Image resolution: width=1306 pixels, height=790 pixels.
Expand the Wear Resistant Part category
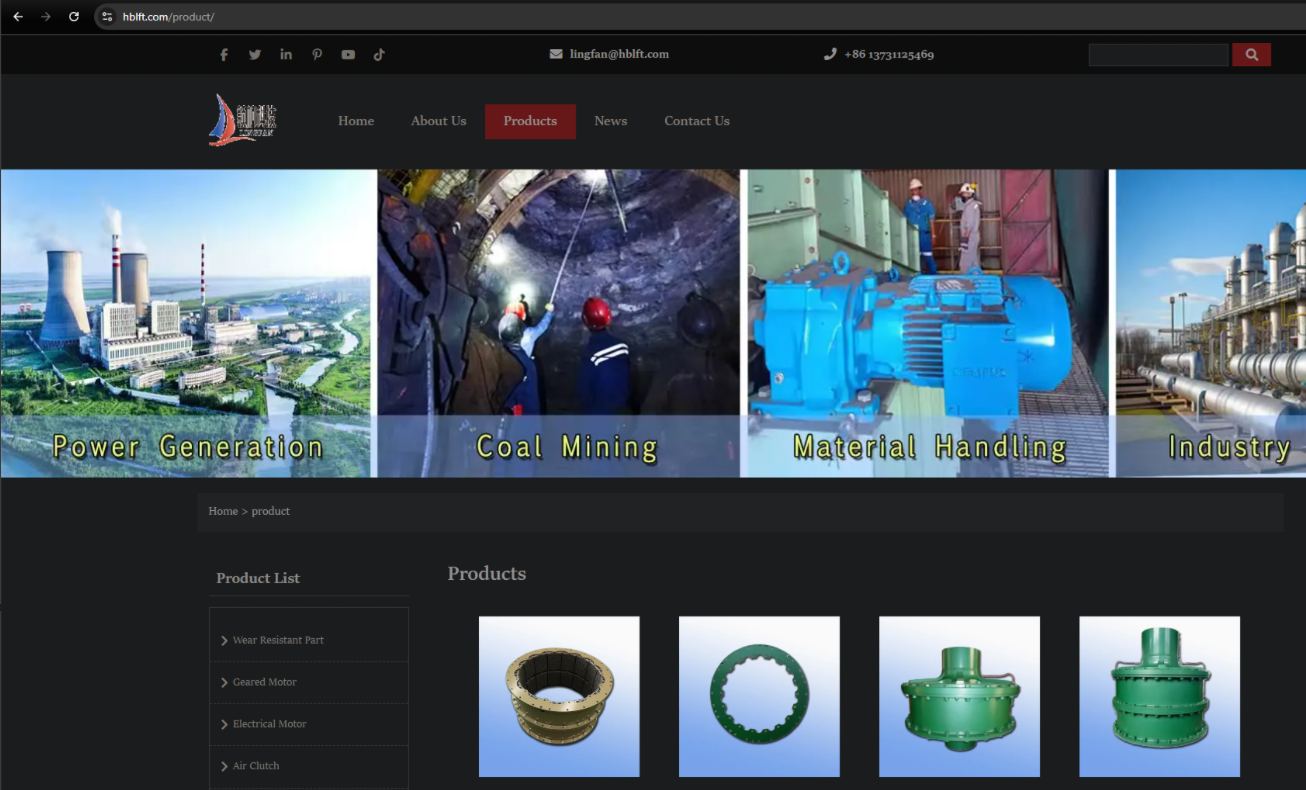click(x=278, y=640)
